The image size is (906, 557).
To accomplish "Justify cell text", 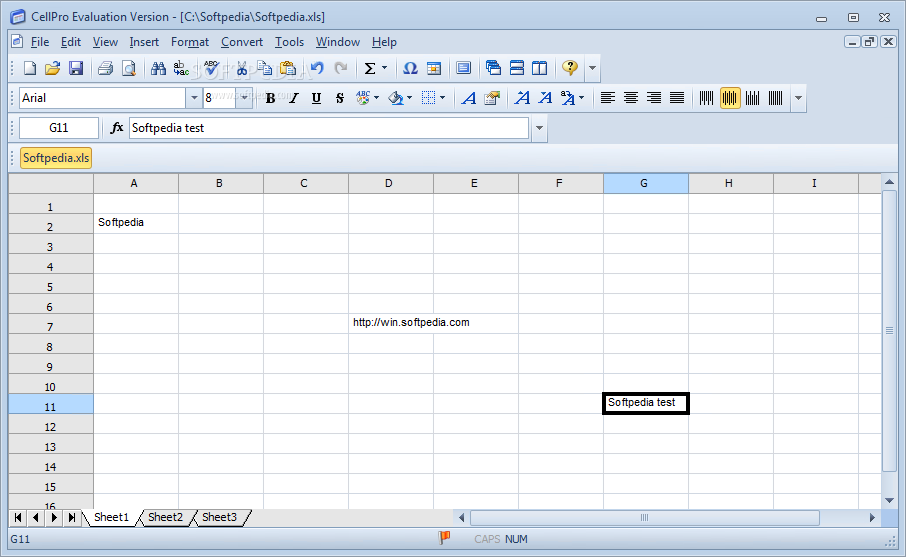I will (677, 98).
